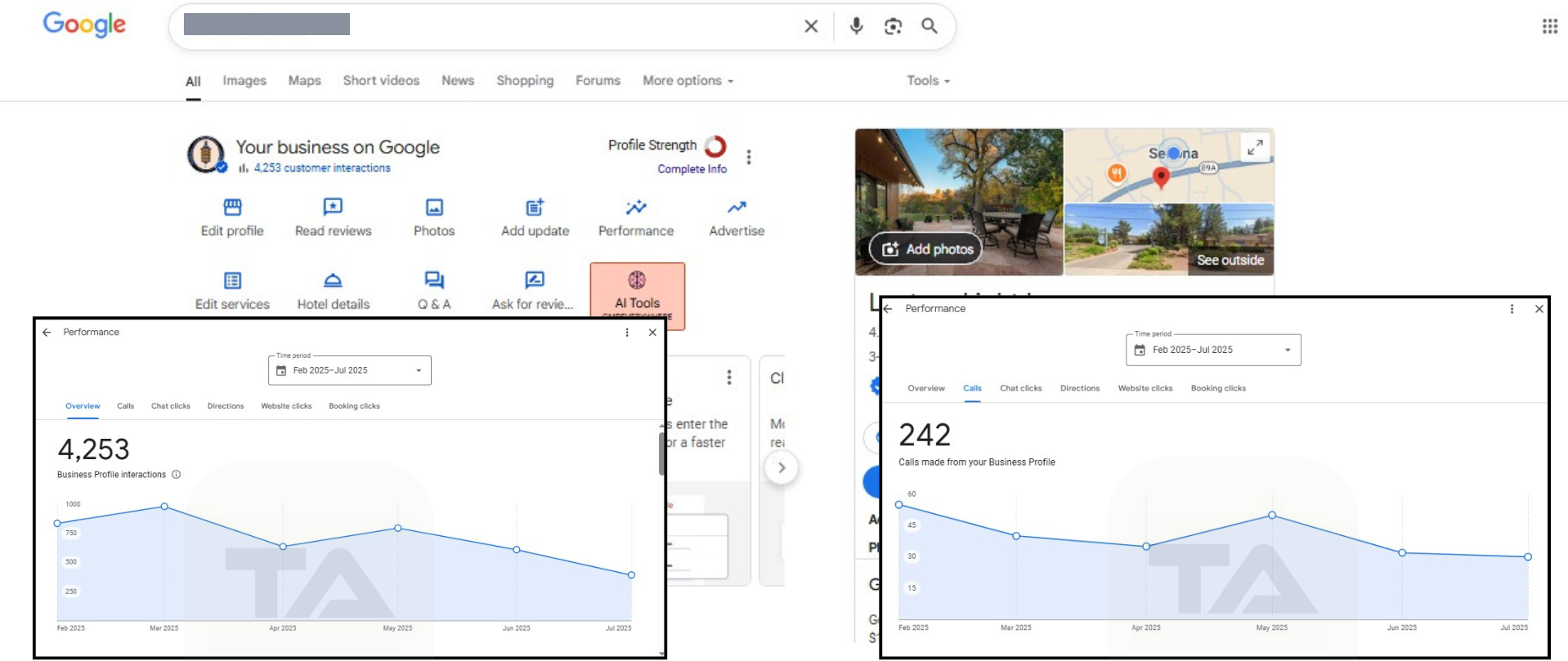Open Google apps grid menu

coord(1549,26)
